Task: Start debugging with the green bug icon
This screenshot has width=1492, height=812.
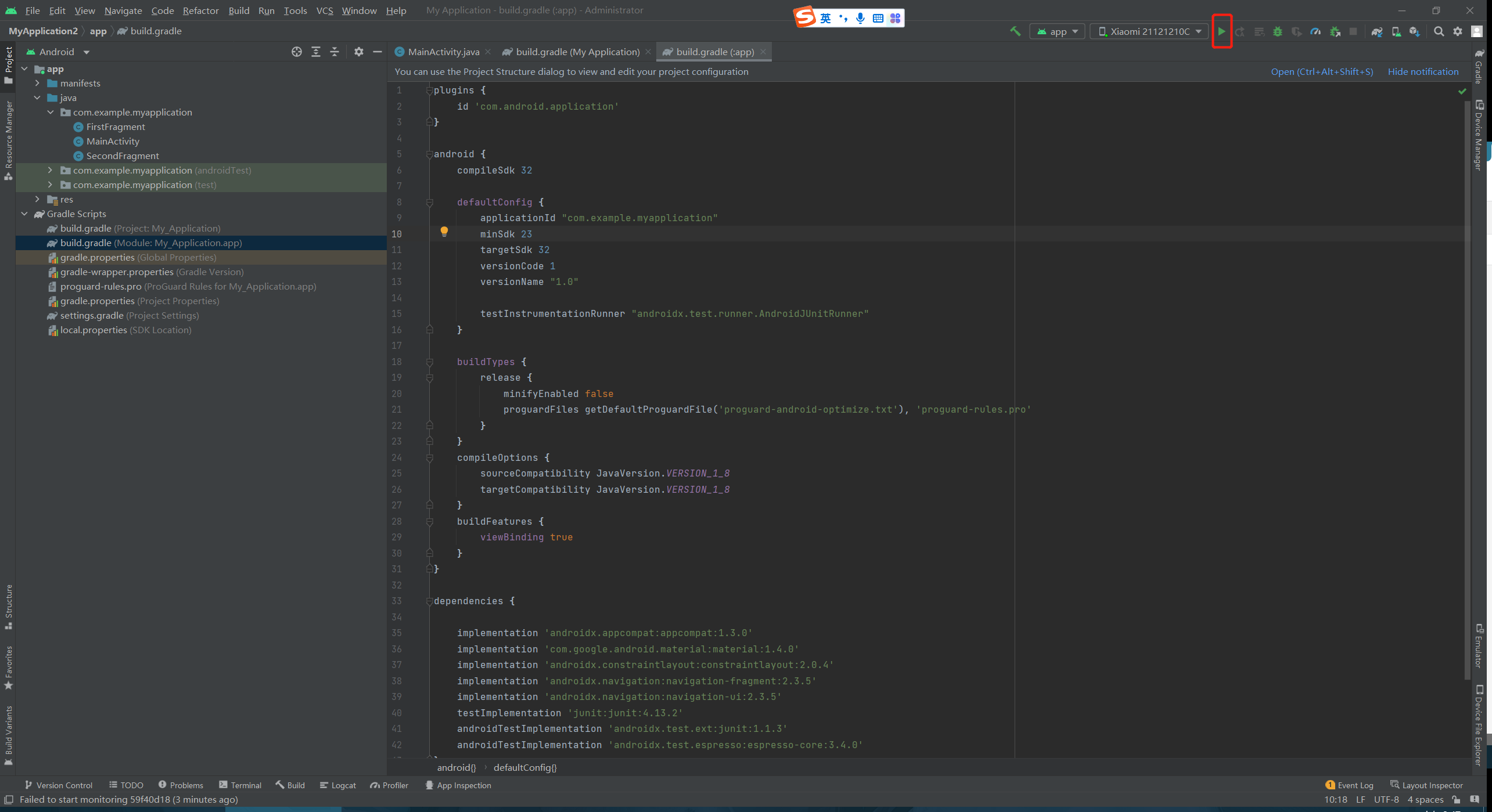Action: tap(1278, 31)
